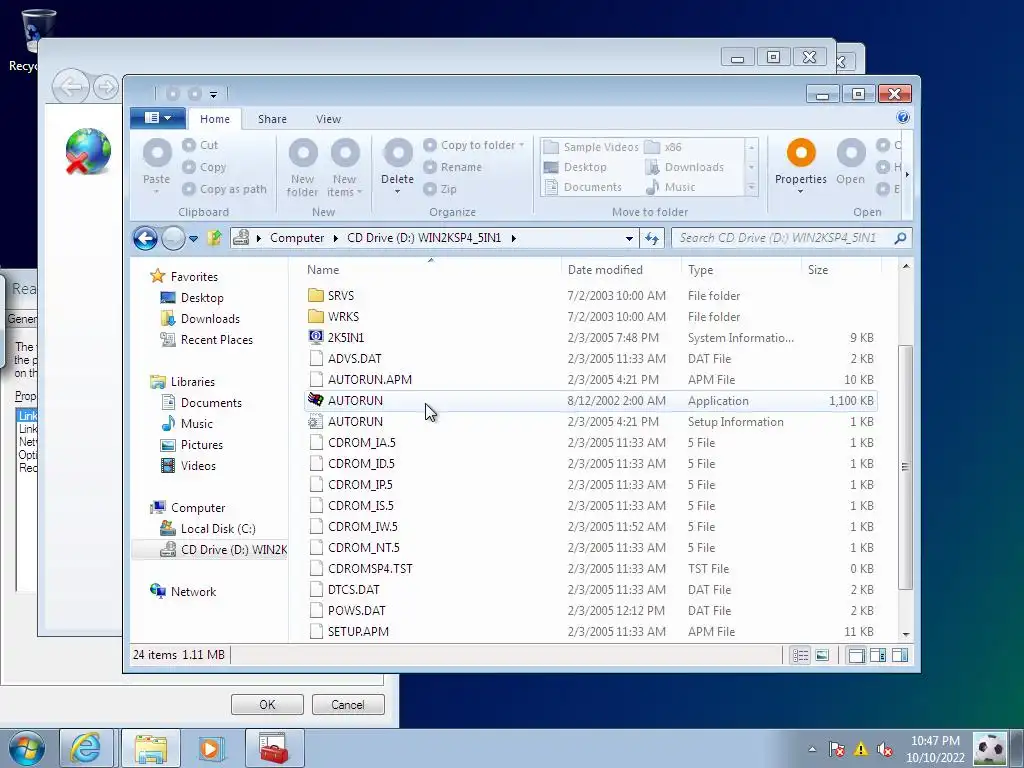Screen dimensions: 1024x768
Task: Click the Delete ribbon icon
Action: pos(398,153)
